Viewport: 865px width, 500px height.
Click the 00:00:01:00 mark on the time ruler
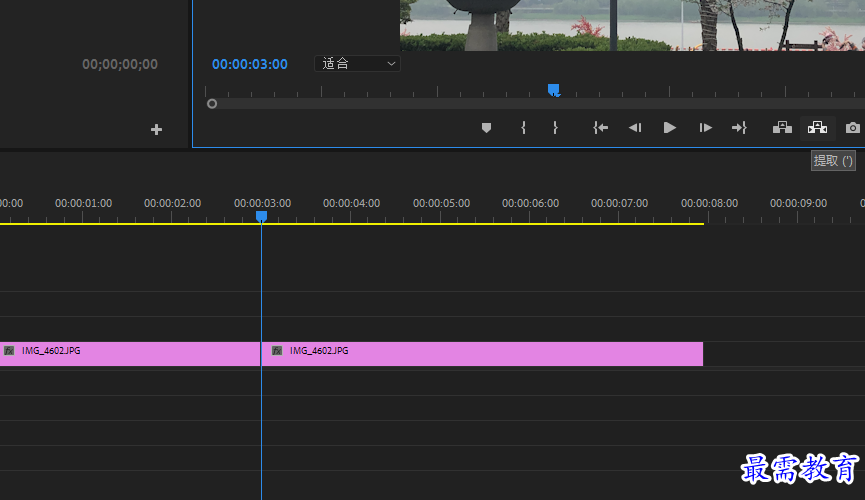tap(83, 204)
